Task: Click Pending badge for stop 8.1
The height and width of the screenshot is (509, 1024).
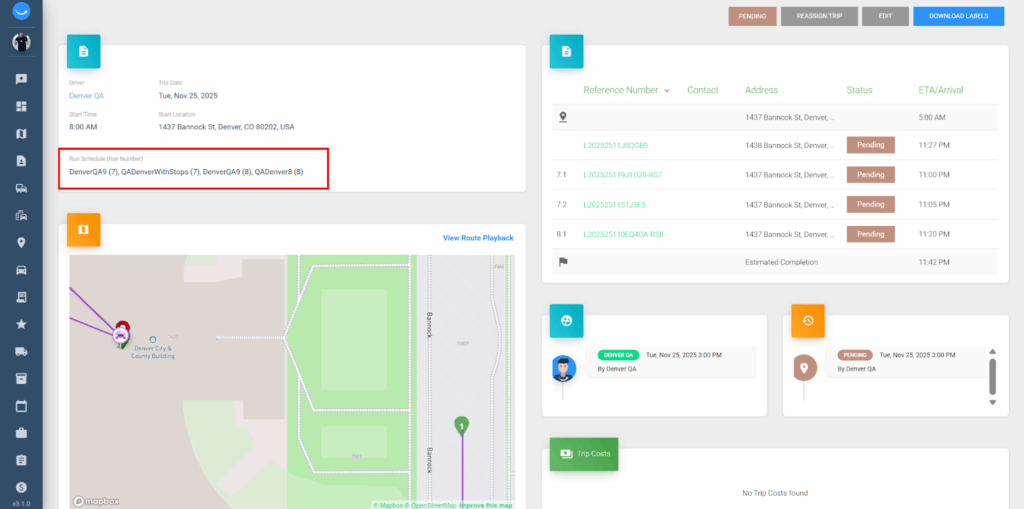Action: click(871, 234)
